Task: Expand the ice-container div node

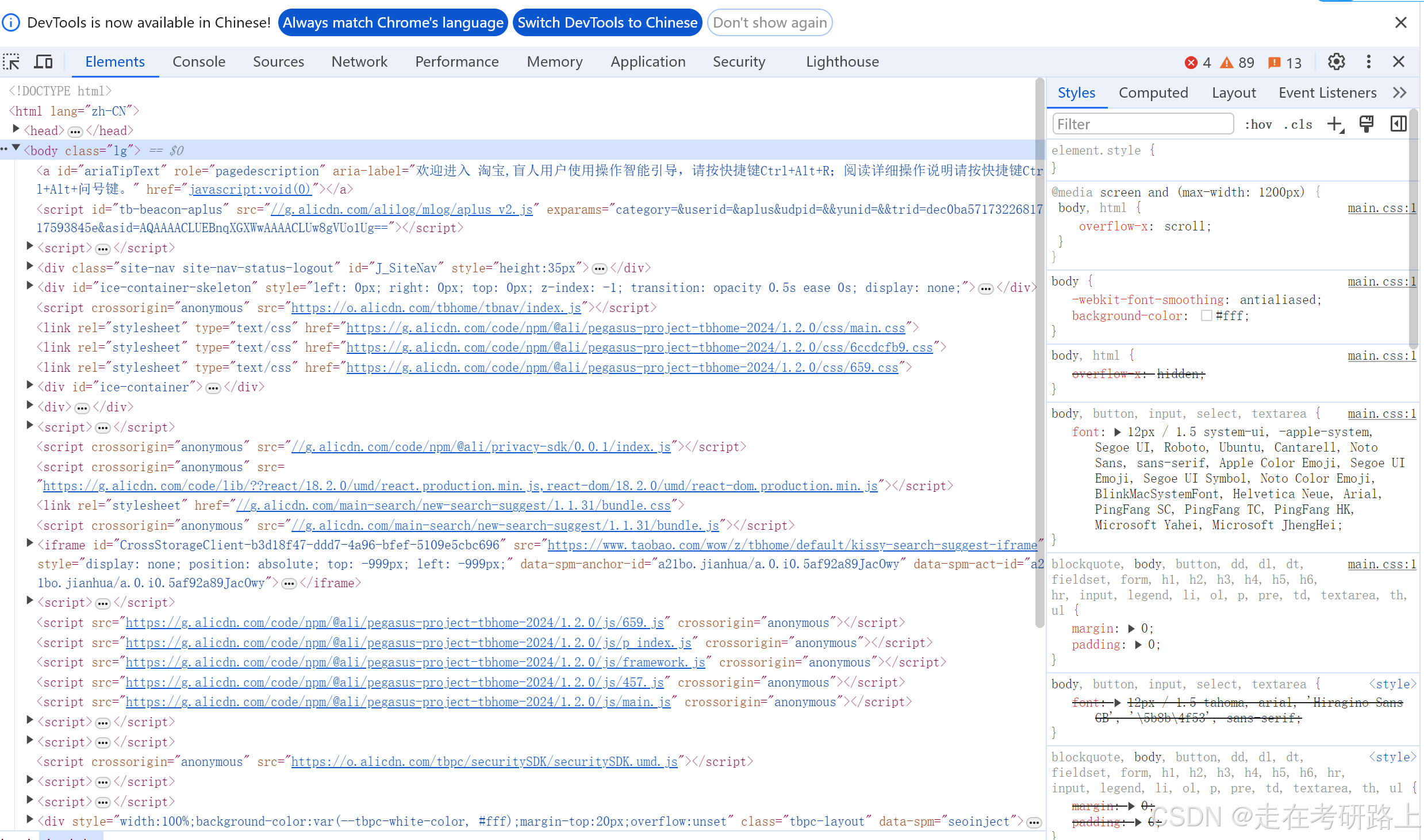Action: (30, 386)
